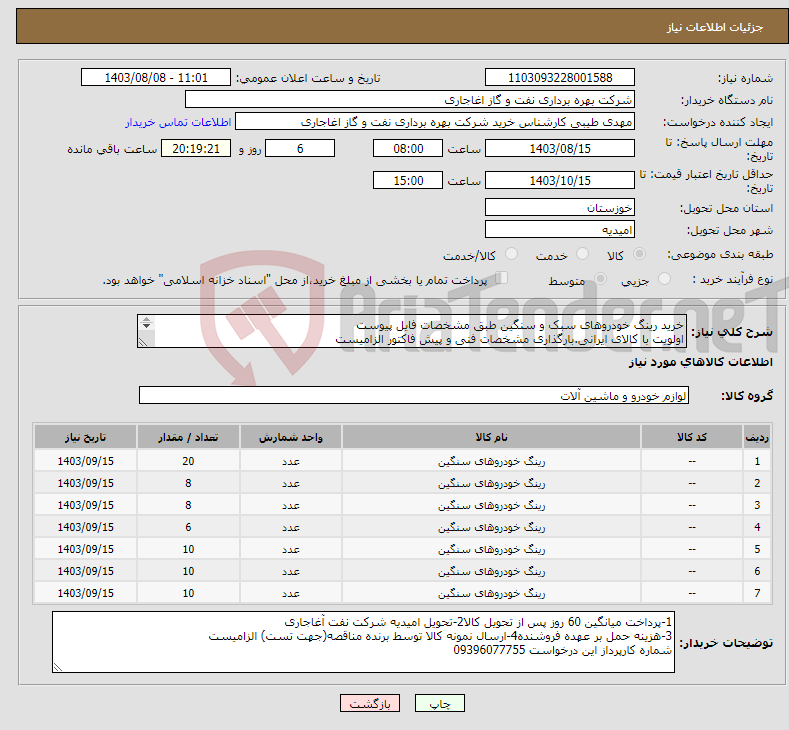Select the متوسط purchase type radio
The height and width of the screenshot is (730, 789).
point(600,279)
